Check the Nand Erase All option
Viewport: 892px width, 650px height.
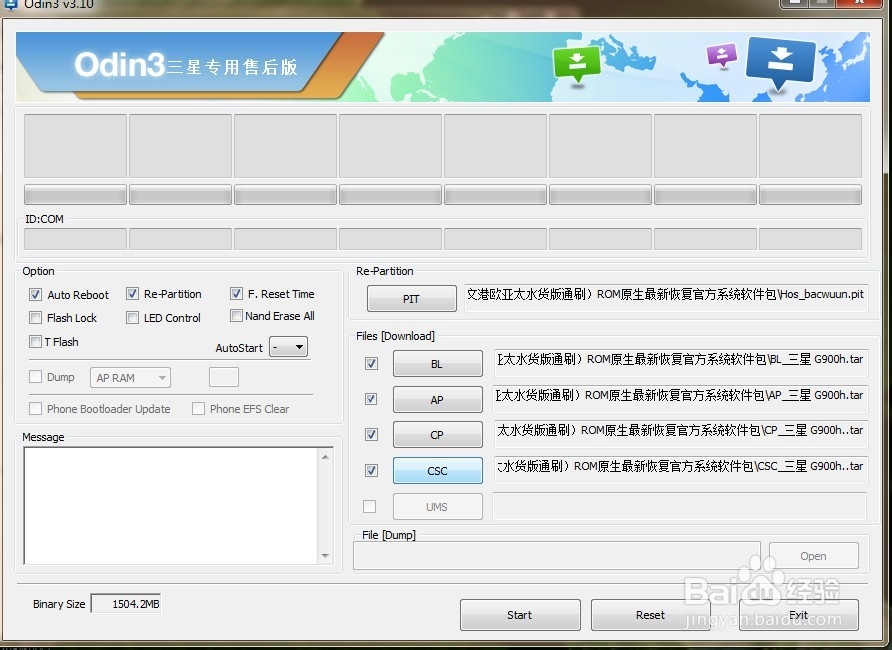(x=236, y=316)
